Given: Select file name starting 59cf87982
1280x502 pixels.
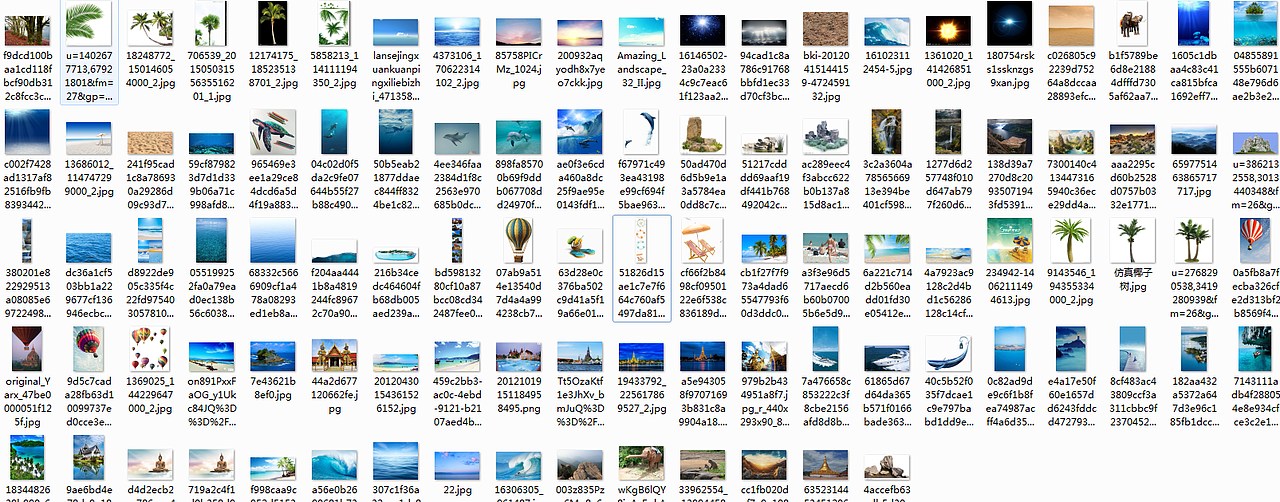Looking at the screenshot, I should (212, 184).
